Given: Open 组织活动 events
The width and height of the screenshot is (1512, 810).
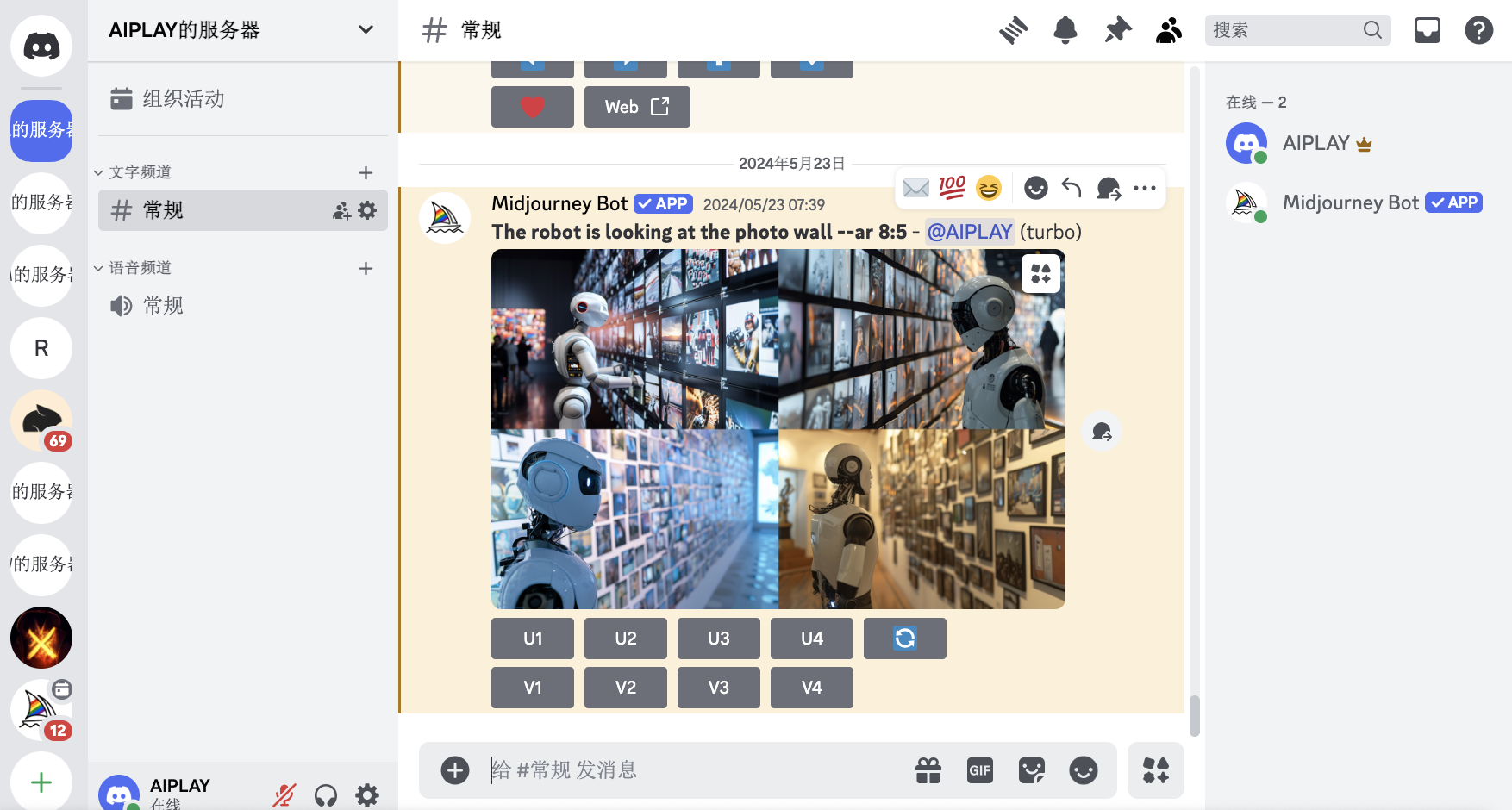Looking at the screenshot, I should tap(243, 98).
